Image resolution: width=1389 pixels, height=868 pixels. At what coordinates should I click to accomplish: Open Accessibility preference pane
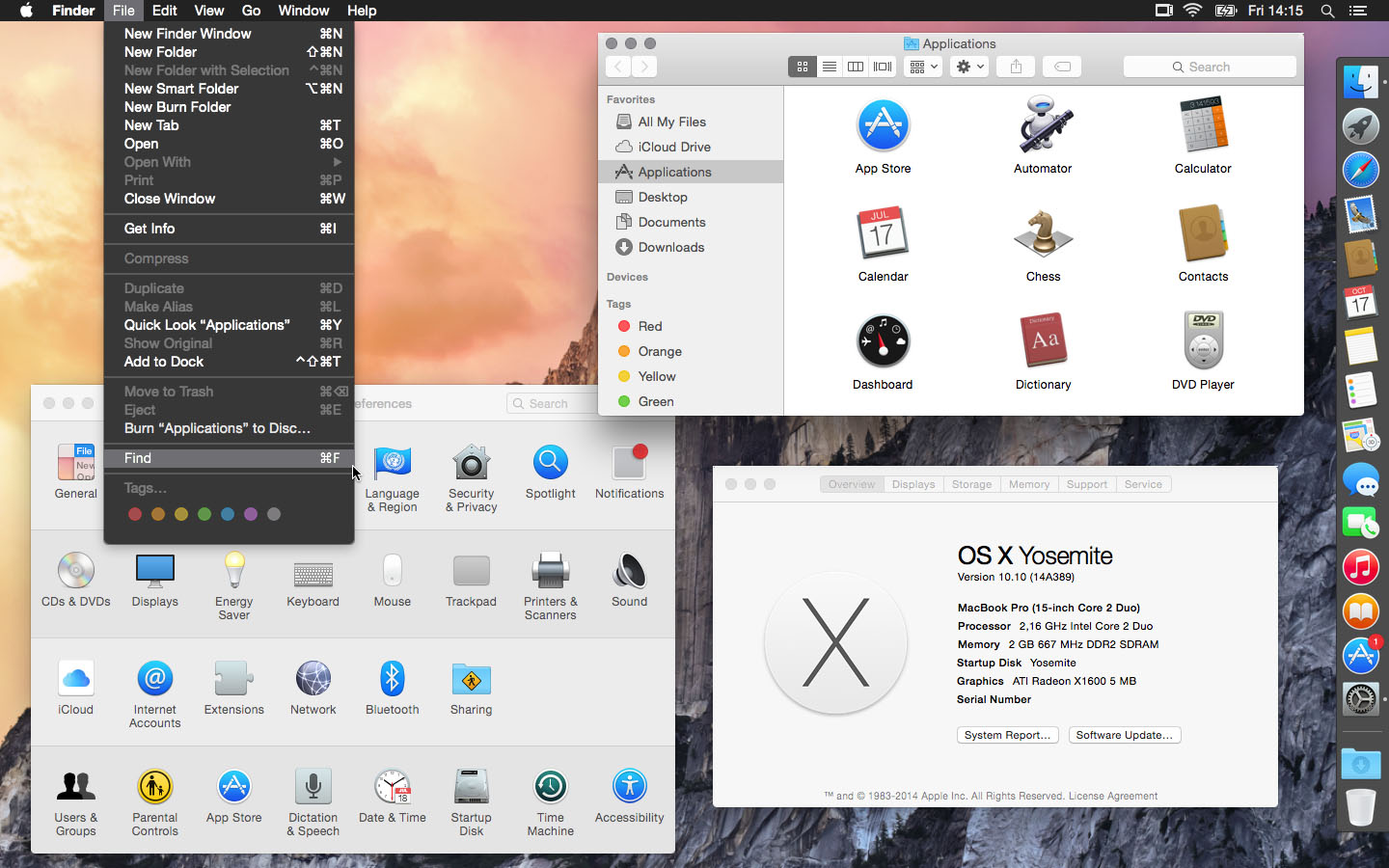click(x=629, y=787)
